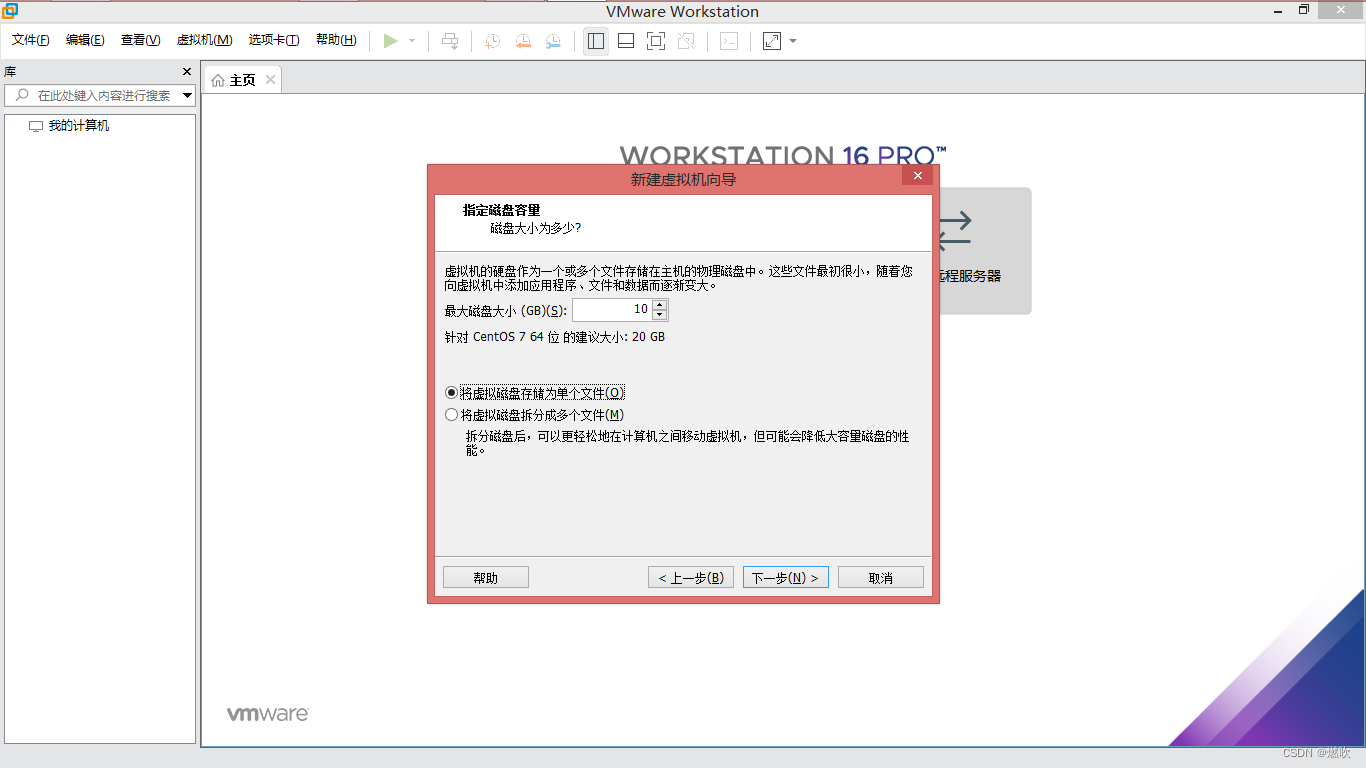Open the 文件 menu
The image size is (1366, 768).
30,40
